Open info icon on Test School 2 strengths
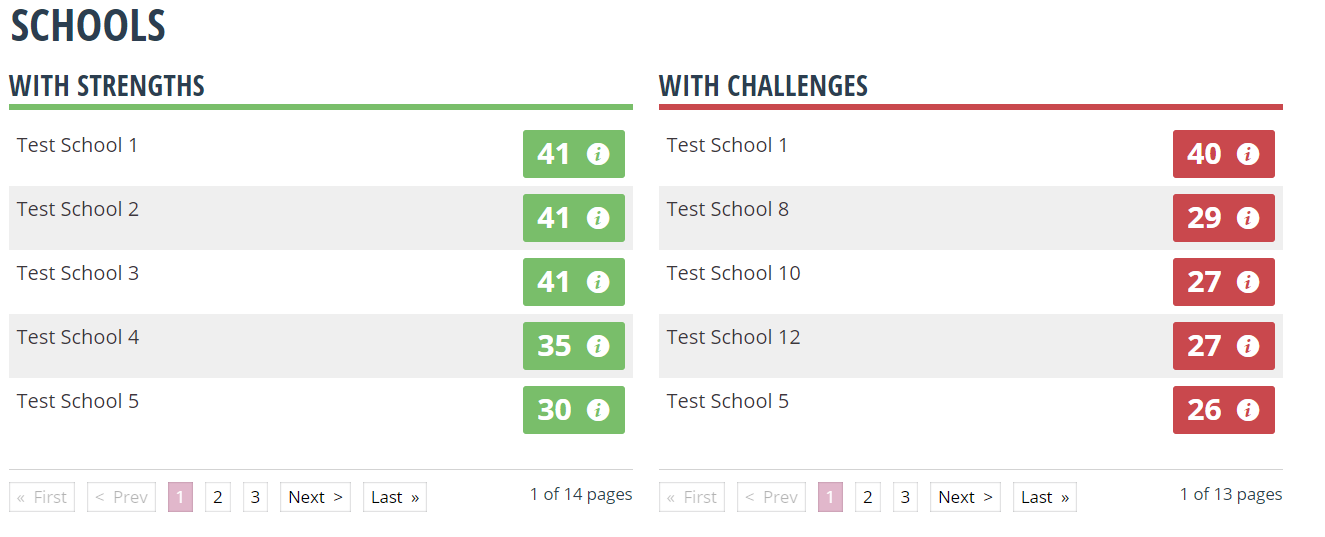 (598, 218)
